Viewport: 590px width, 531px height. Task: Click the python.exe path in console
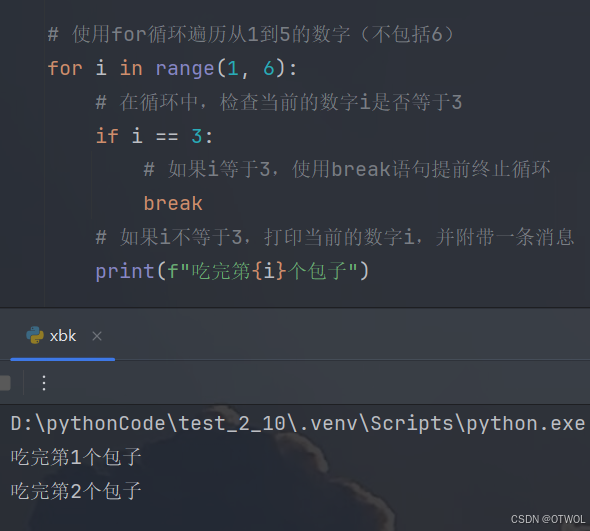pyautogui.click(x=298, y=423)
